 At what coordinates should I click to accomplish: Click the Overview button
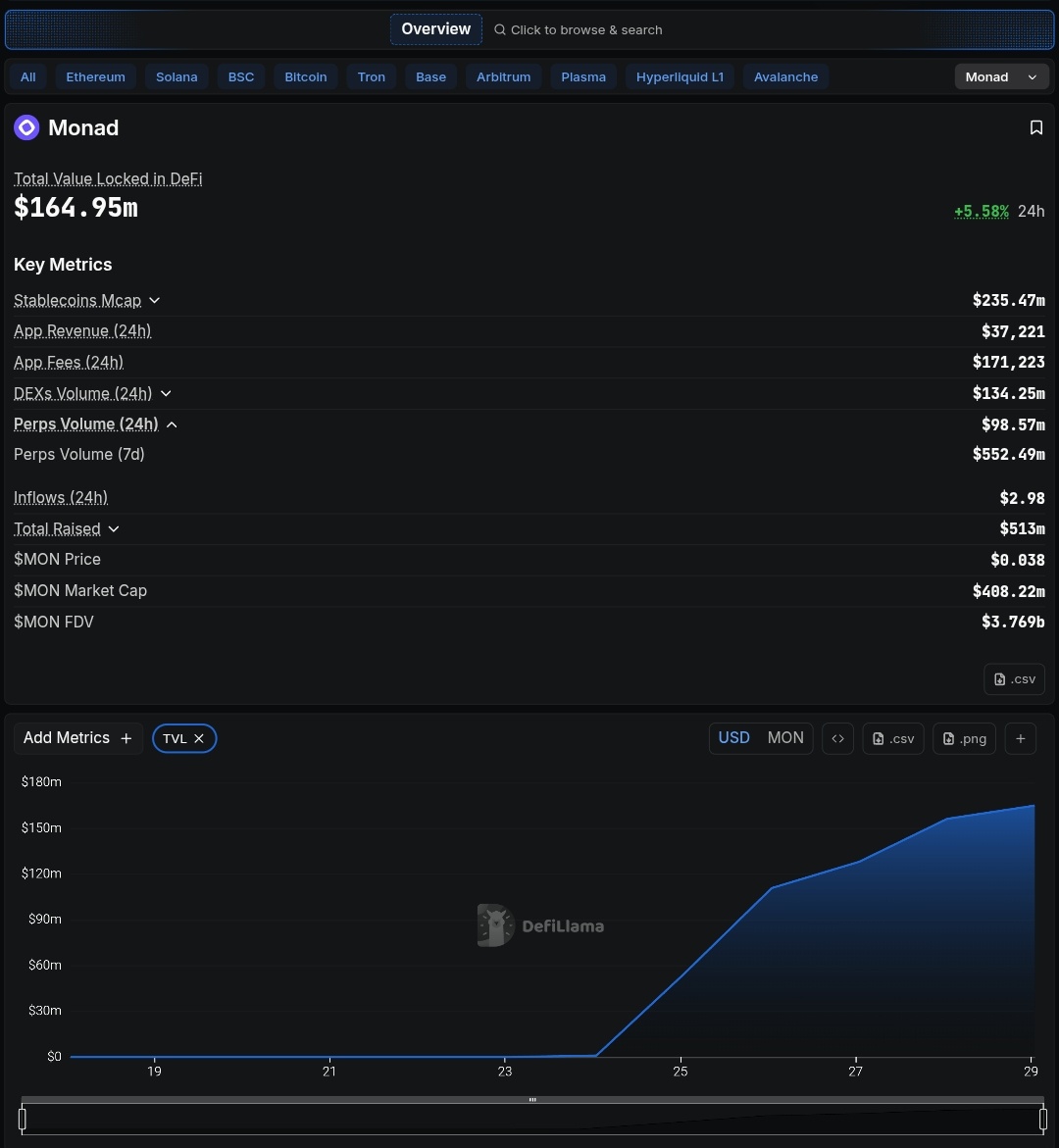(x=435, y=29)
